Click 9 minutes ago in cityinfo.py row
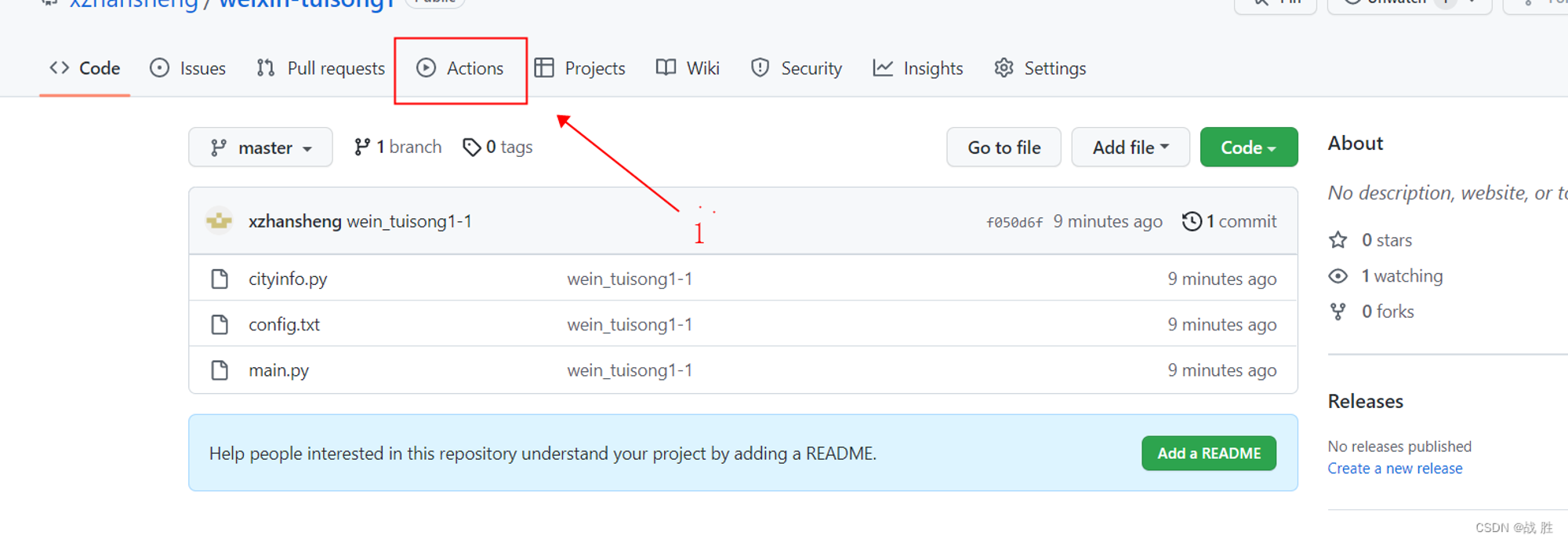 pyautogui.click(x=1221, y=279)
